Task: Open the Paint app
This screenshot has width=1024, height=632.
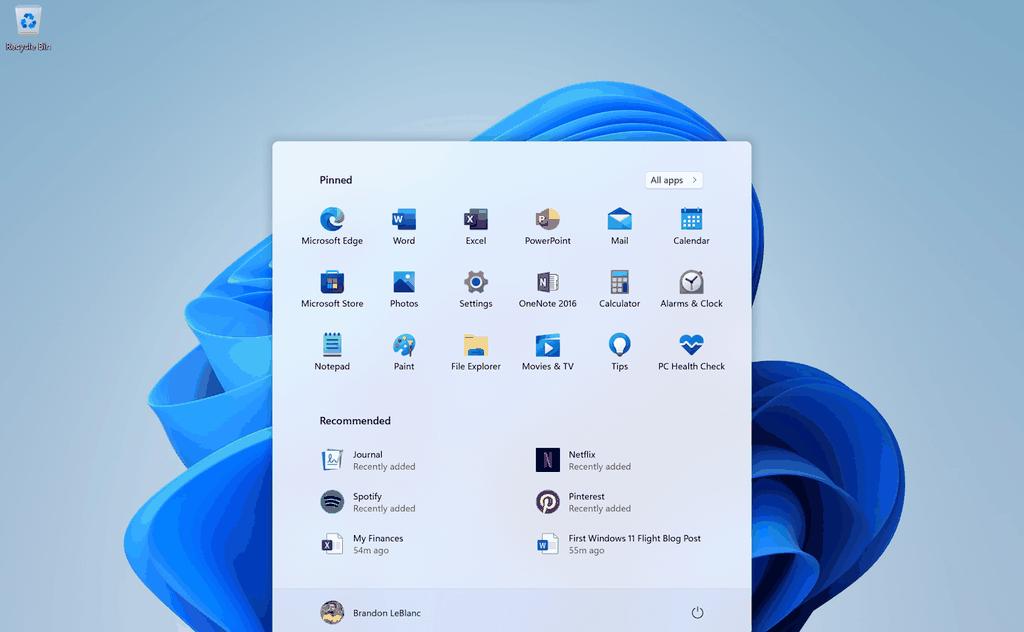Action: [x=404, y=351]
